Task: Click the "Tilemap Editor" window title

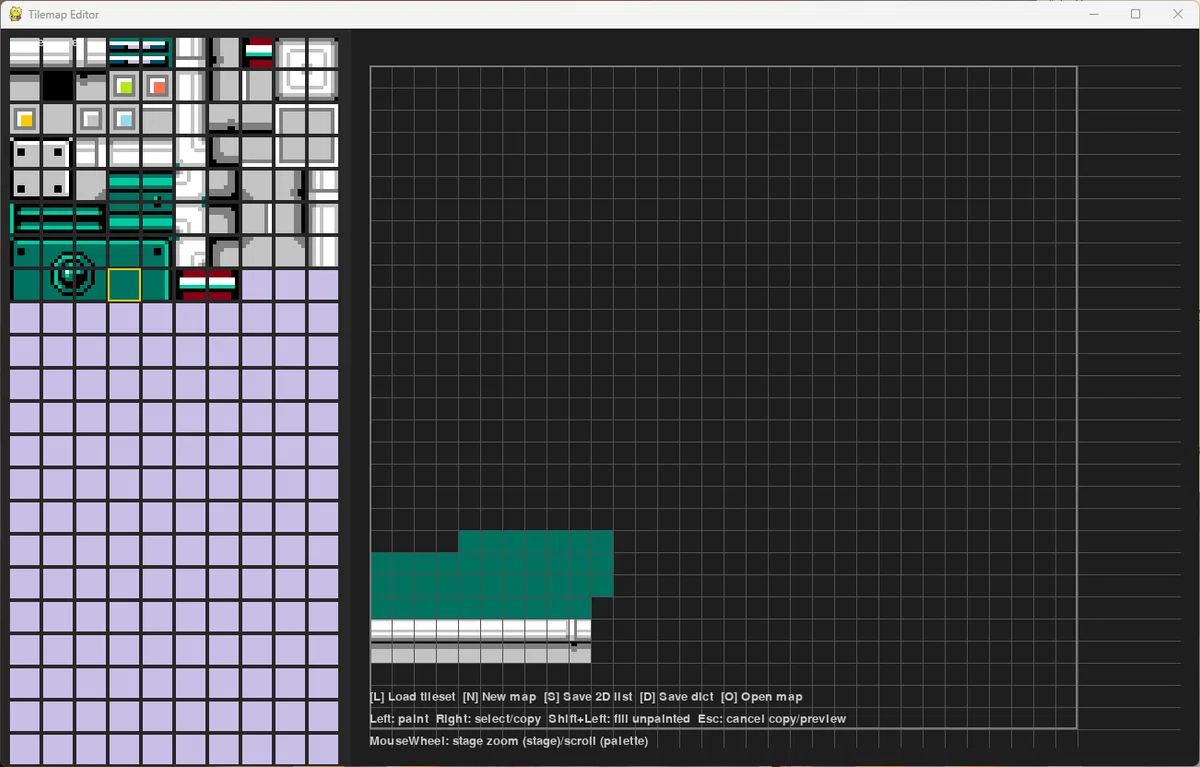Action: [64, 15]
